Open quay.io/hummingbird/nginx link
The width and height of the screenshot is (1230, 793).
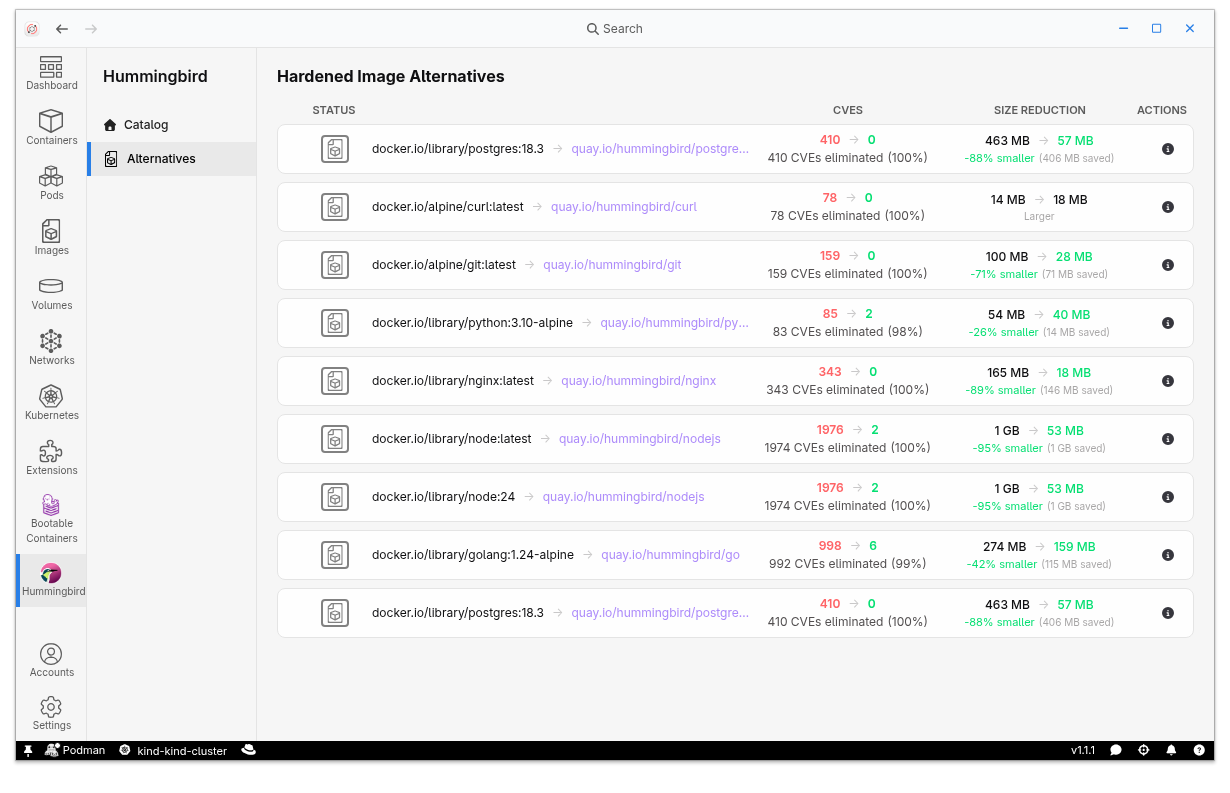638,381
